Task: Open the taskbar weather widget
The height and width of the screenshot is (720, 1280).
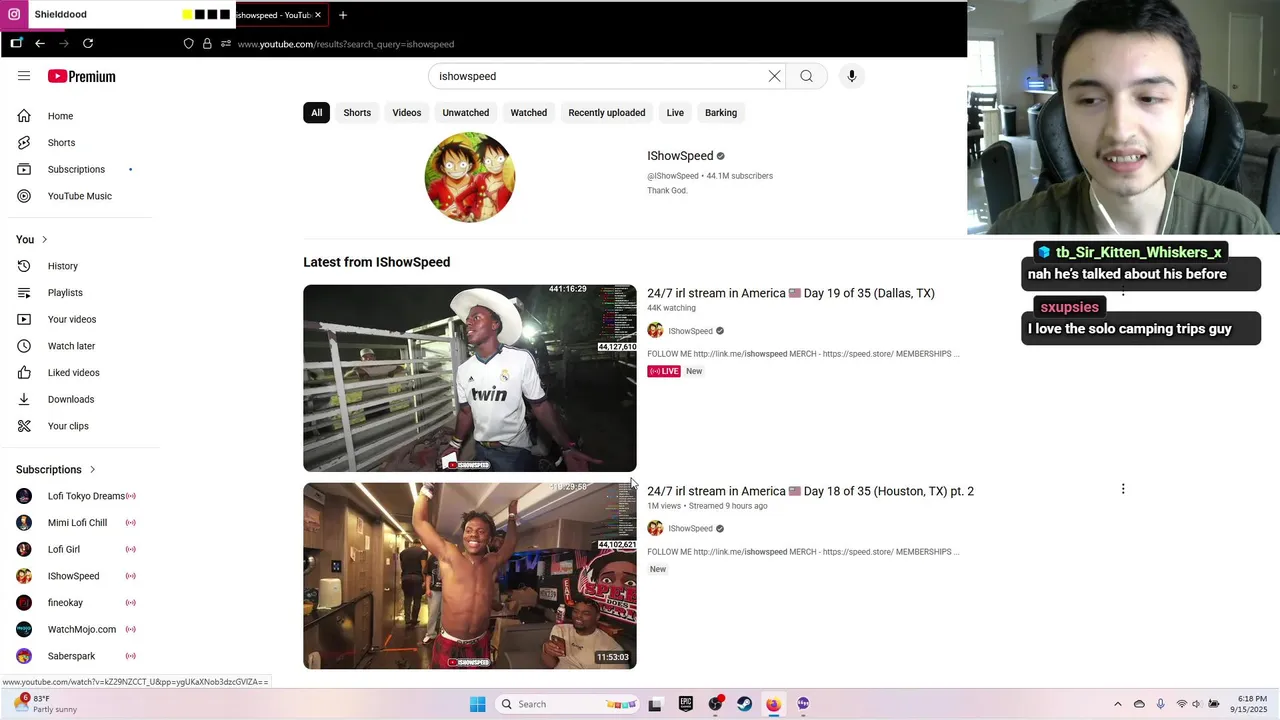Action: pos(45,704)
